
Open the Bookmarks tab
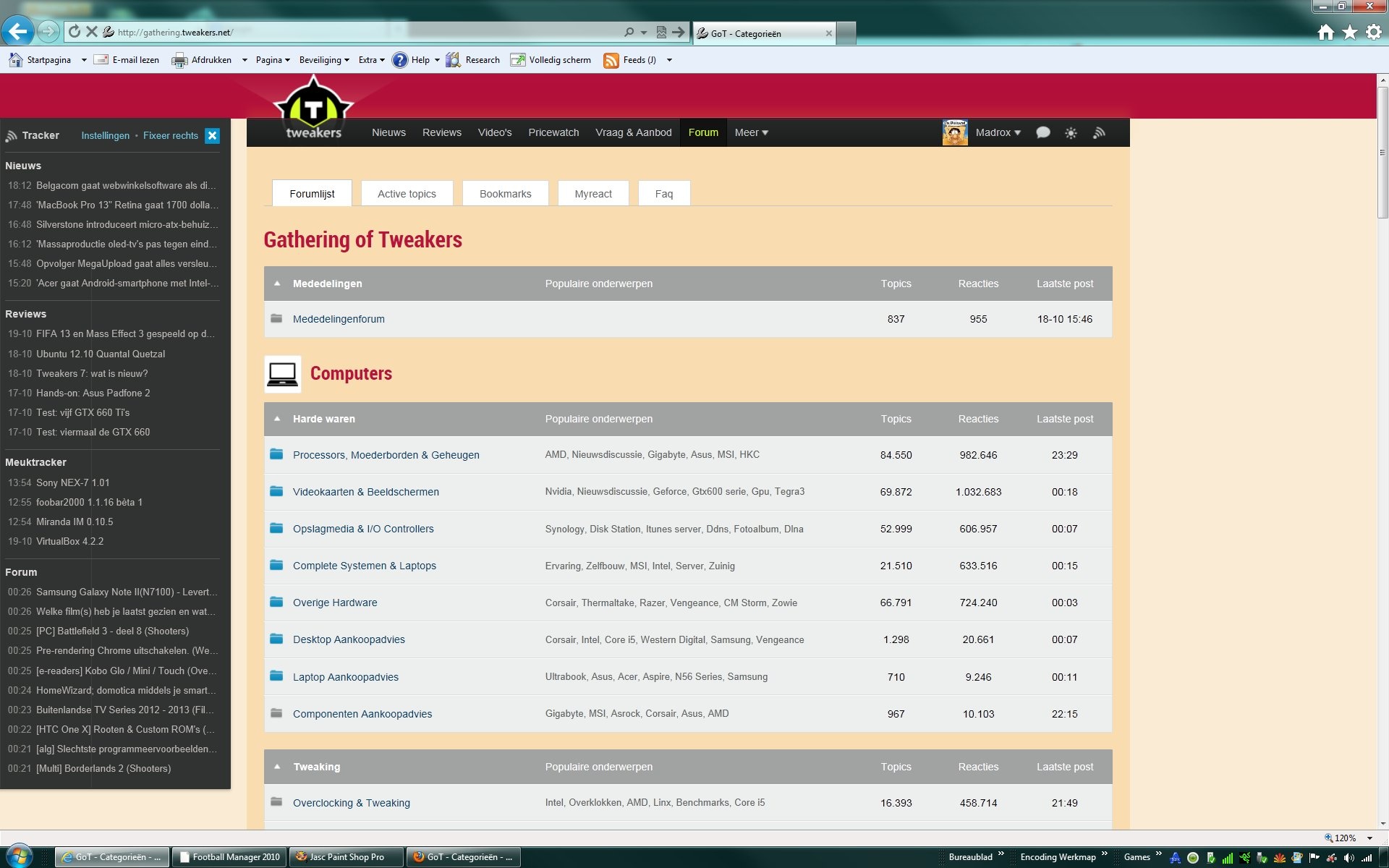[x=505, y=194]
